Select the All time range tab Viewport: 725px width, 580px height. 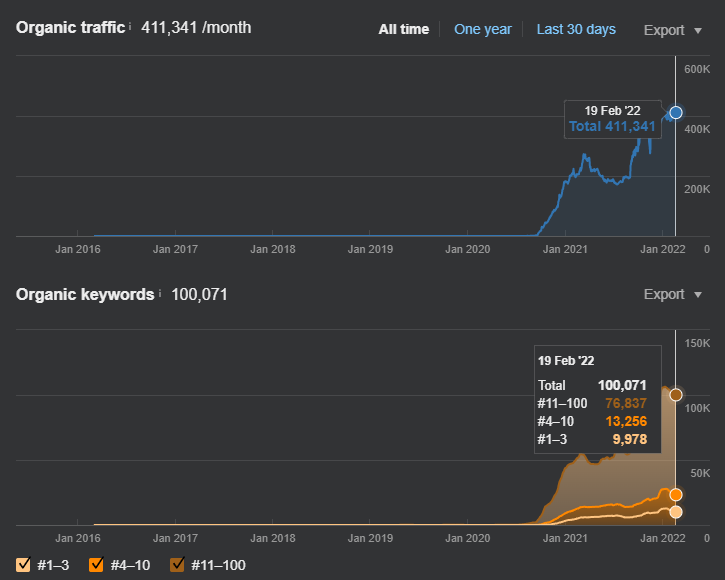click(404, 29)
